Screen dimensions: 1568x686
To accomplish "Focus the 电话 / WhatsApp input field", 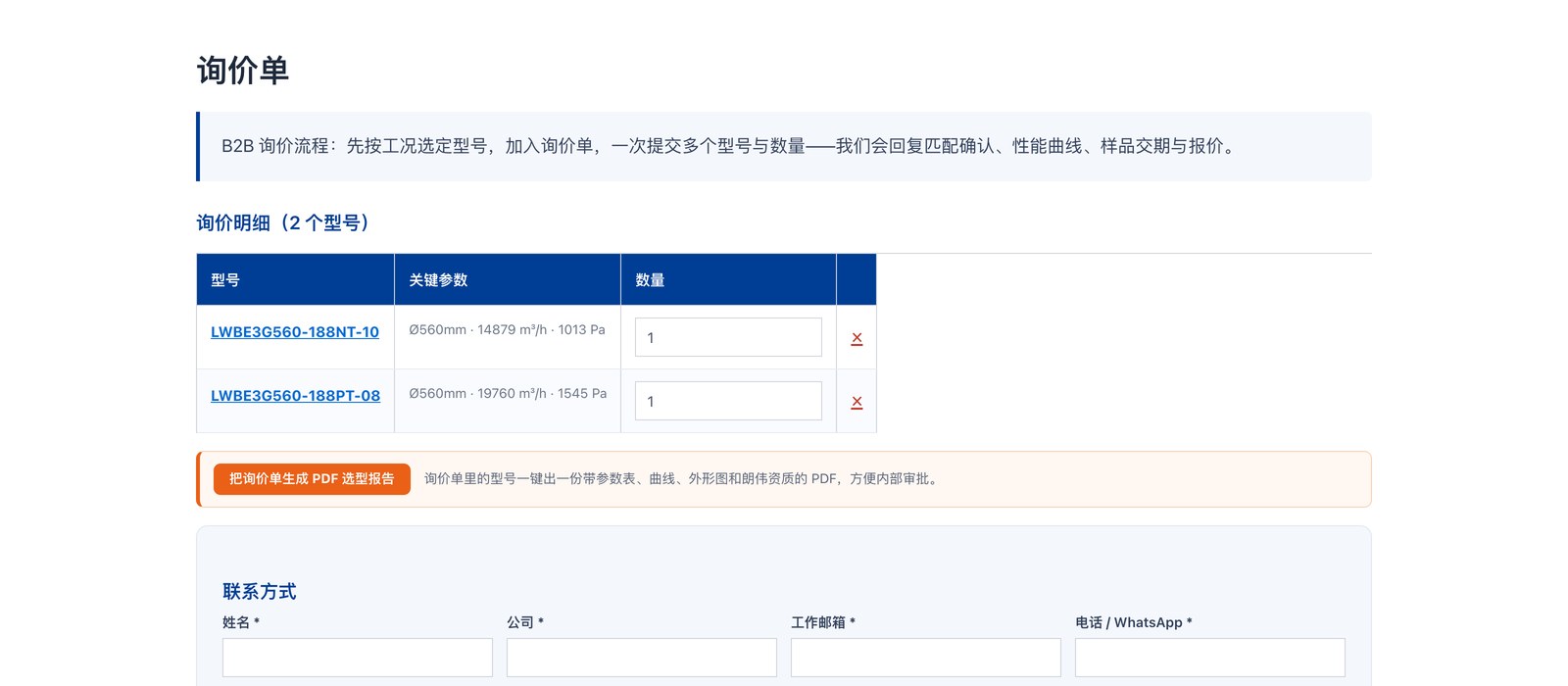I will point(1210,658).
